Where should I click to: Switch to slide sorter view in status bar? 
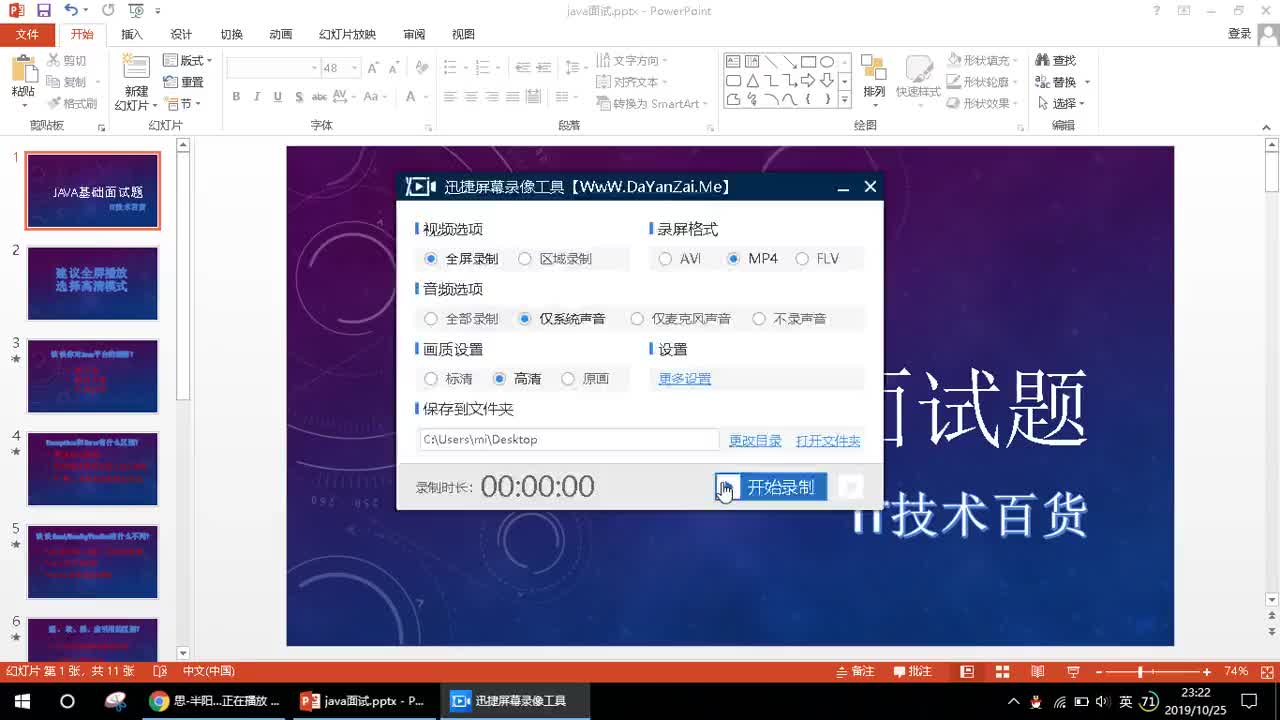click(1002, 672)
